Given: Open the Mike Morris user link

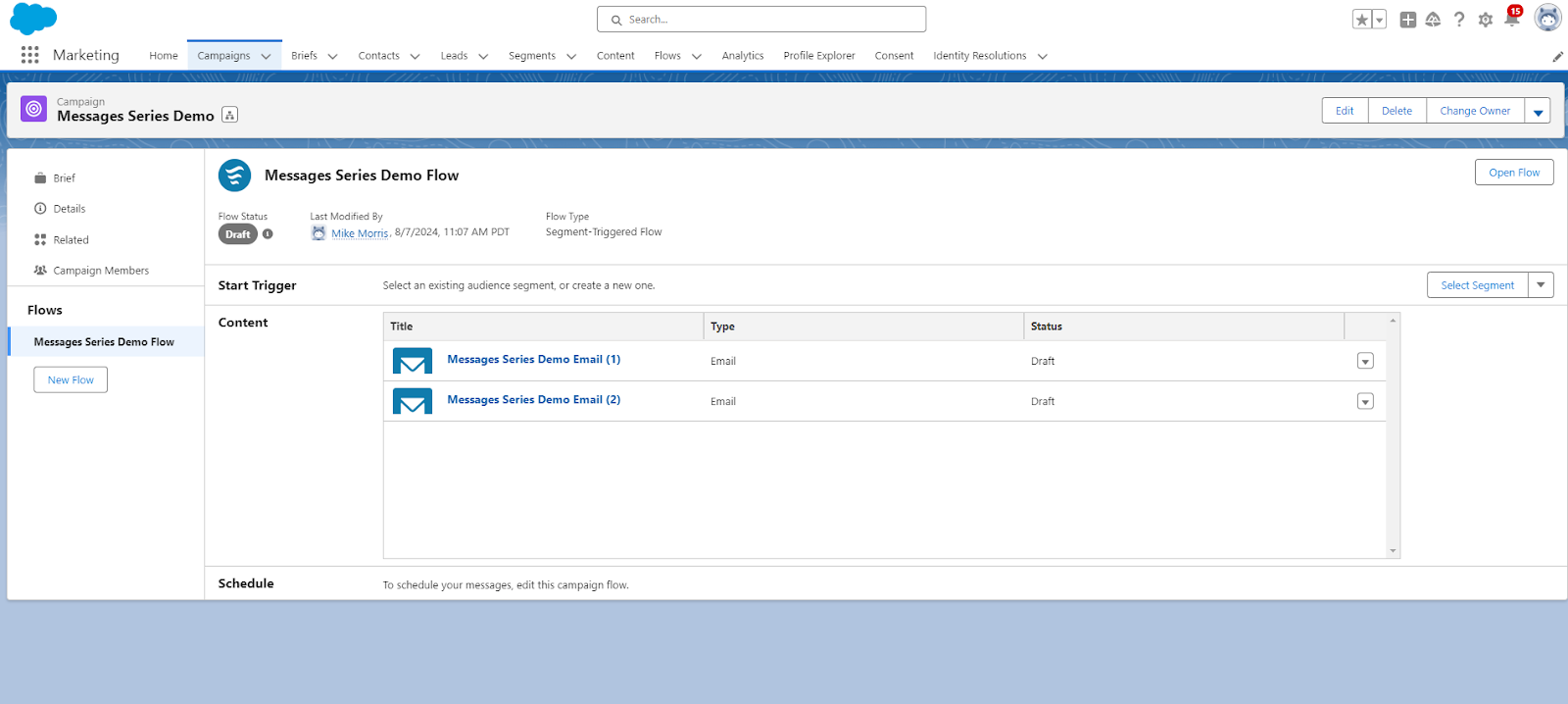Looking at the screenshot, I should tap(360, 233).
